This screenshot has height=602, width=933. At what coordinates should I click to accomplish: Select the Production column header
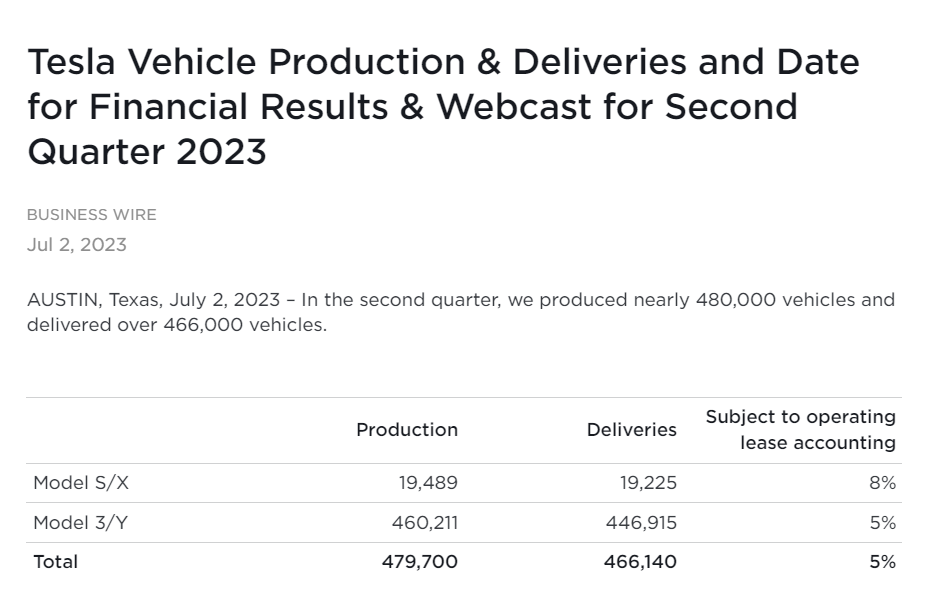click(x=406, y=430)
